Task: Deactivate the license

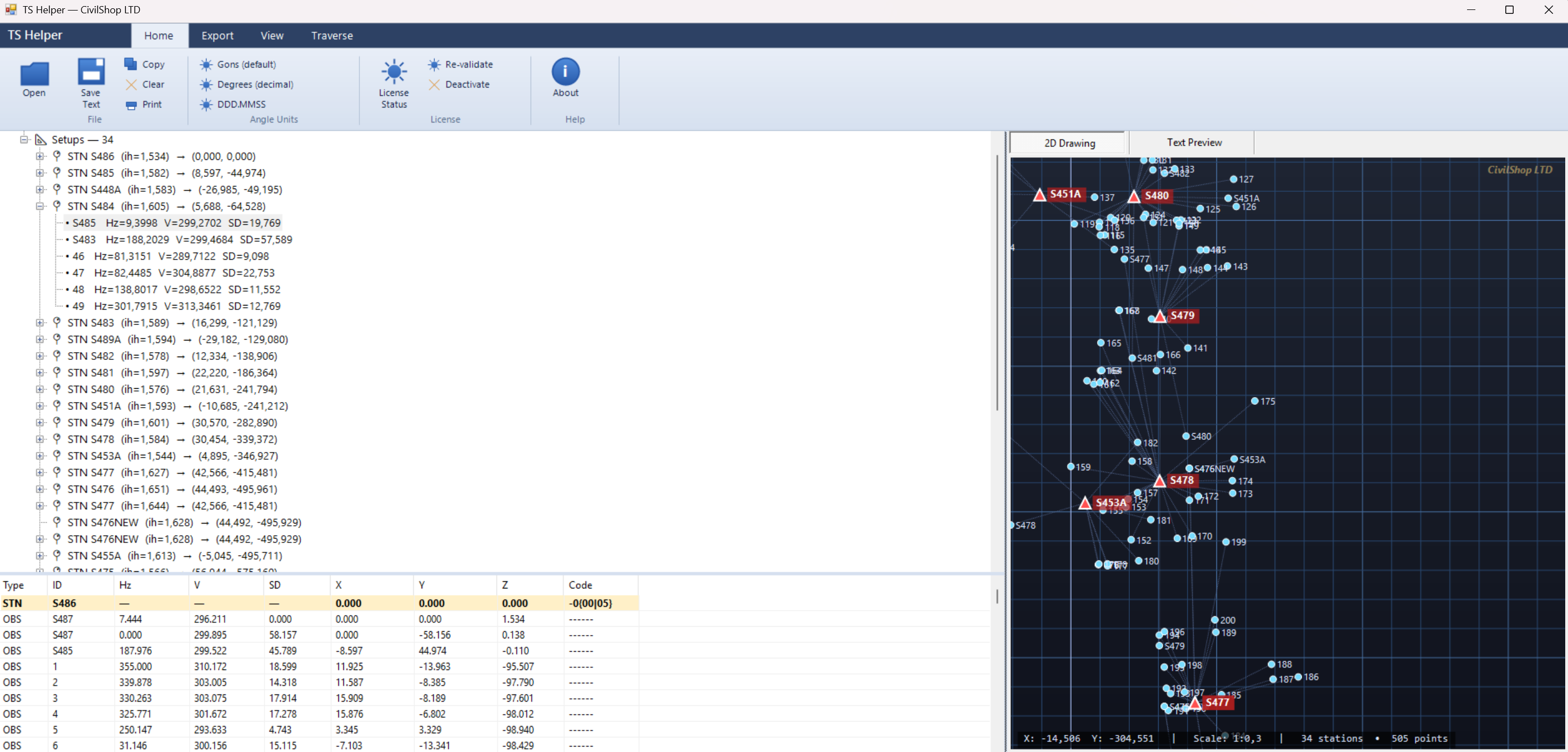Action: click(x=467, y=84)
